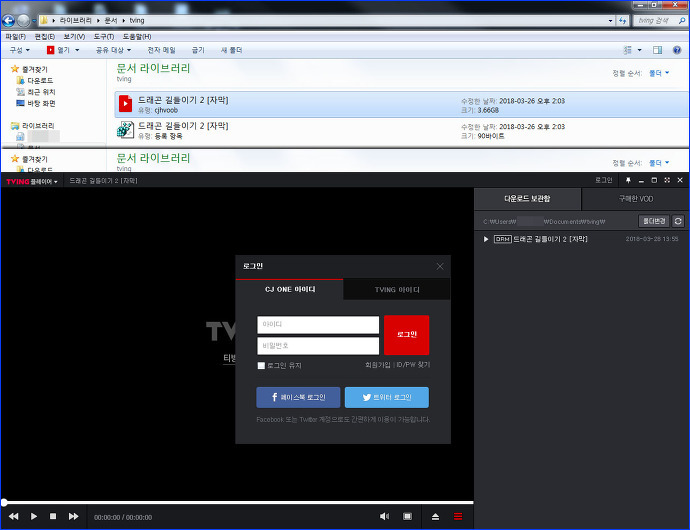Select the CJ ONE 아이디 tab
The image size is (690, 530).
[290, 289]
